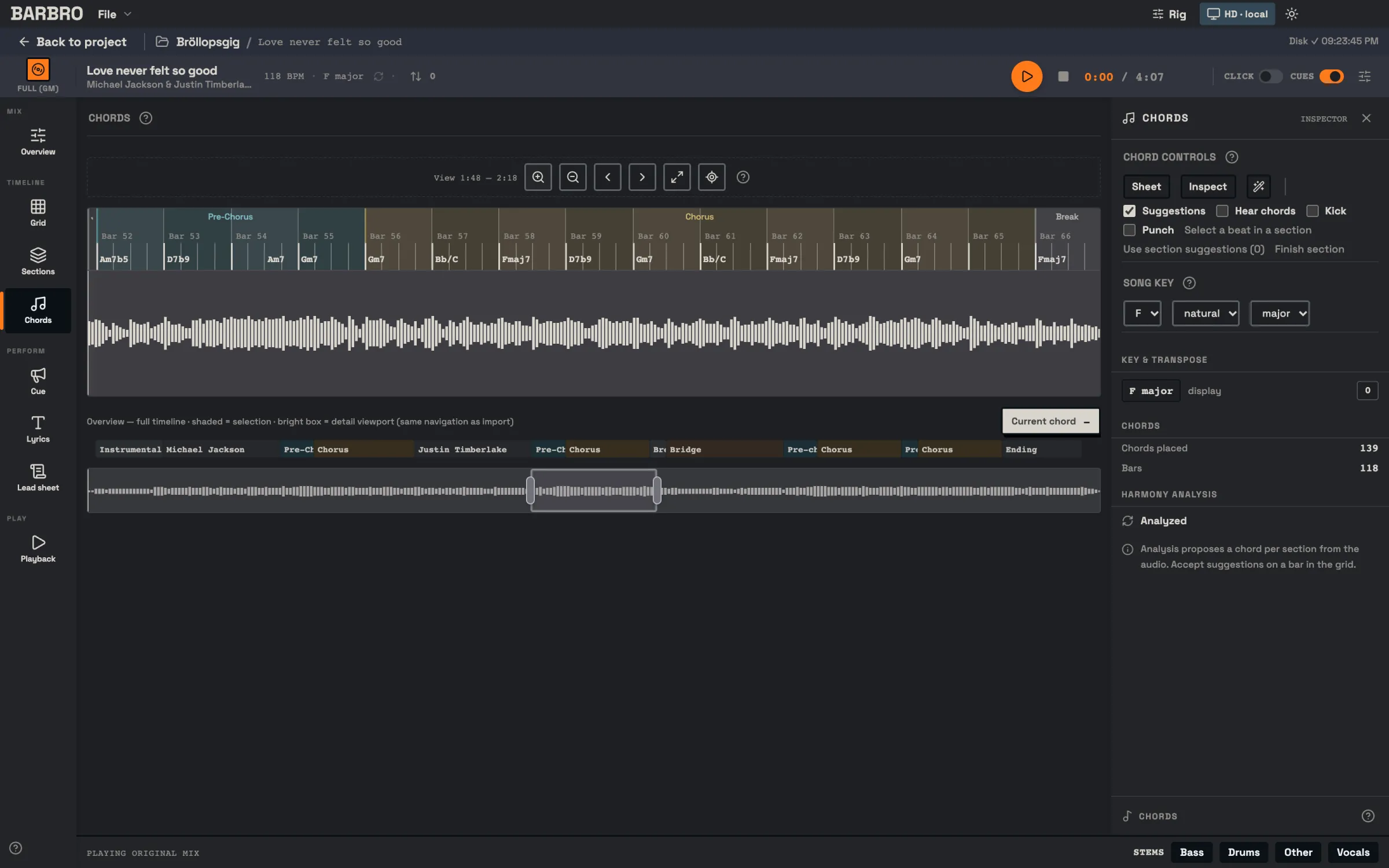Move the view to the next page

642,177
